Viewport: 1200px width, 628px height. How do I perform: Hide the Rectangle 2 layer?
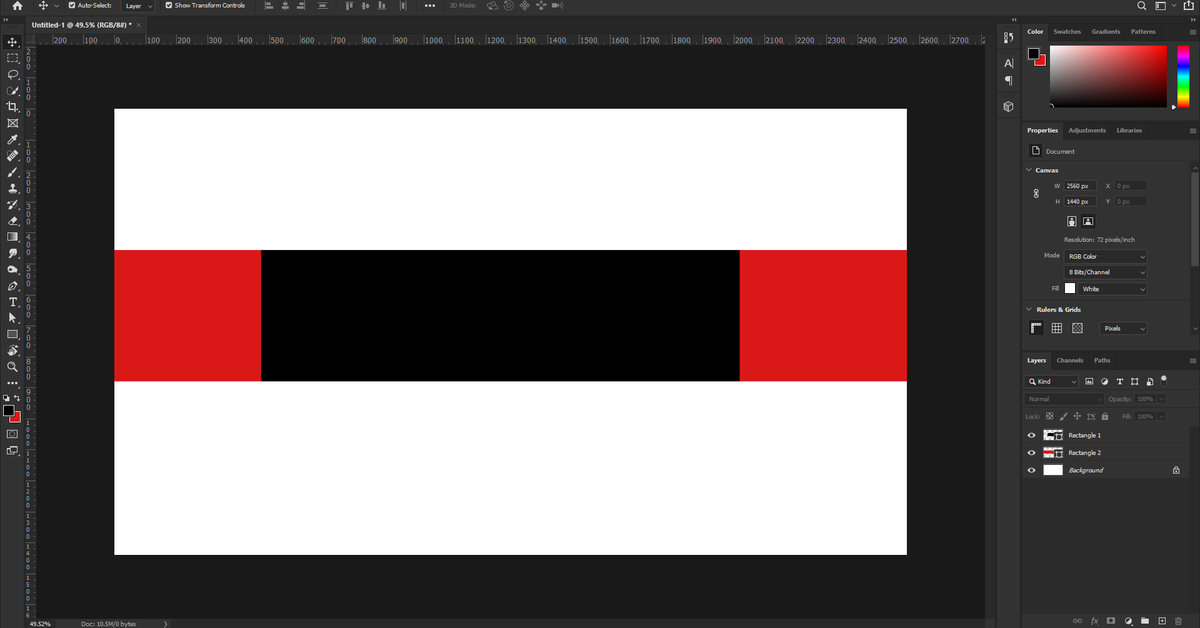coord(1032,453)
